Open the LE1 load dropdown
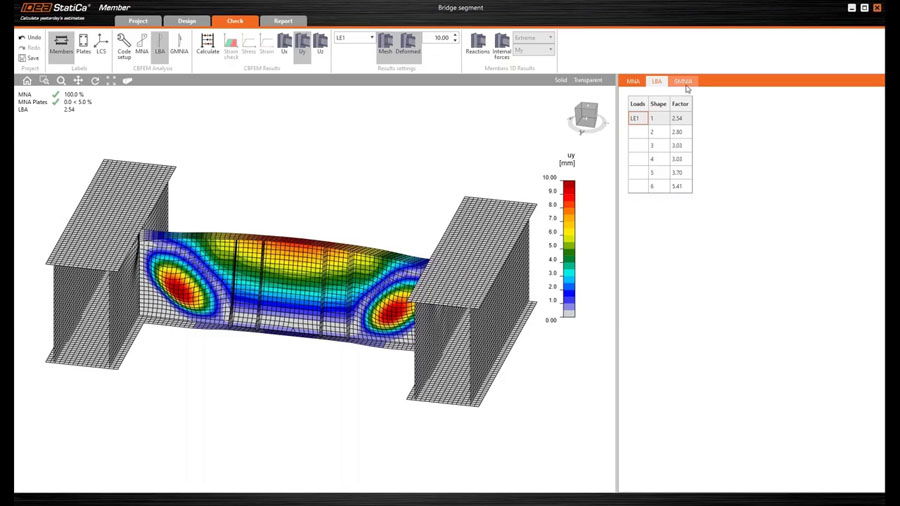900x506 pixels. coord(355,38)
